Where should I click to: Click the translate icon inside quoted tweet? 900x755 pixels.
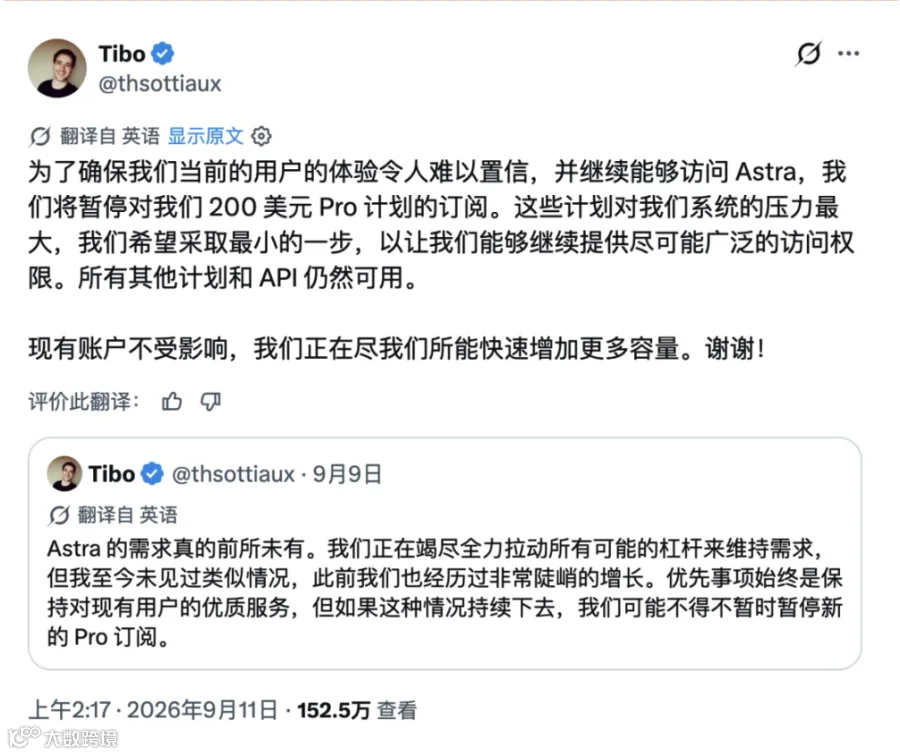[x=59, y=515]
